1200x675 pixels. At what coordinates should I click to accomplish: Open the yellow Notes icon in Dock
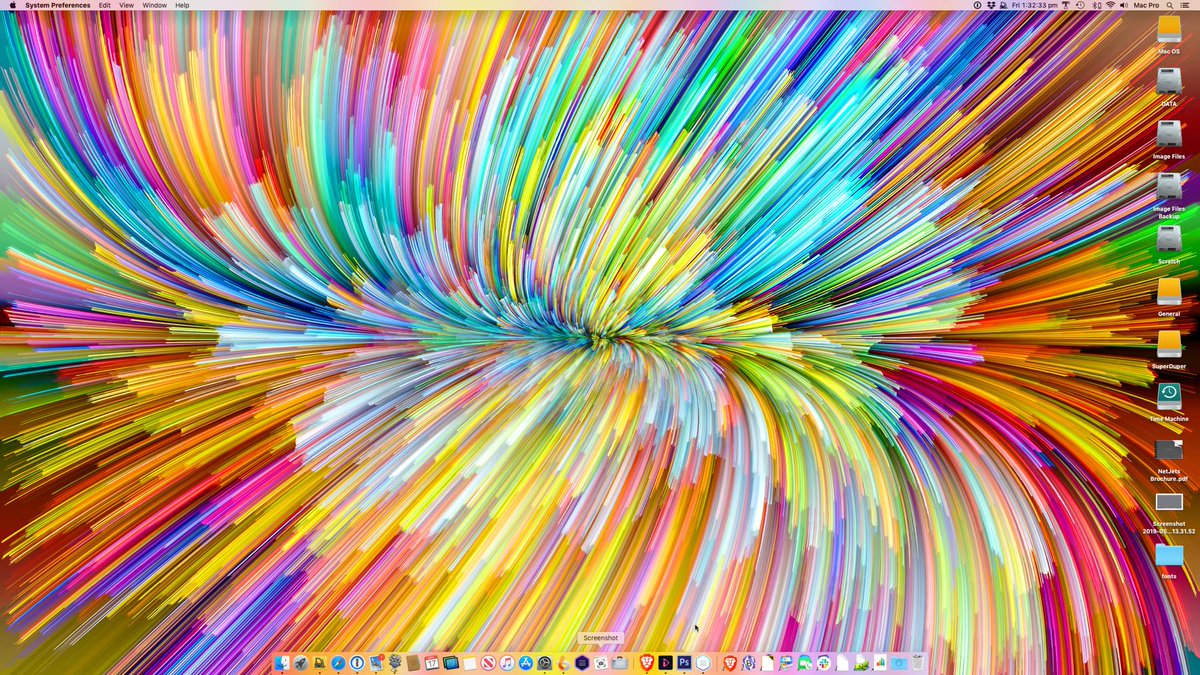click(x=468, y=662)
